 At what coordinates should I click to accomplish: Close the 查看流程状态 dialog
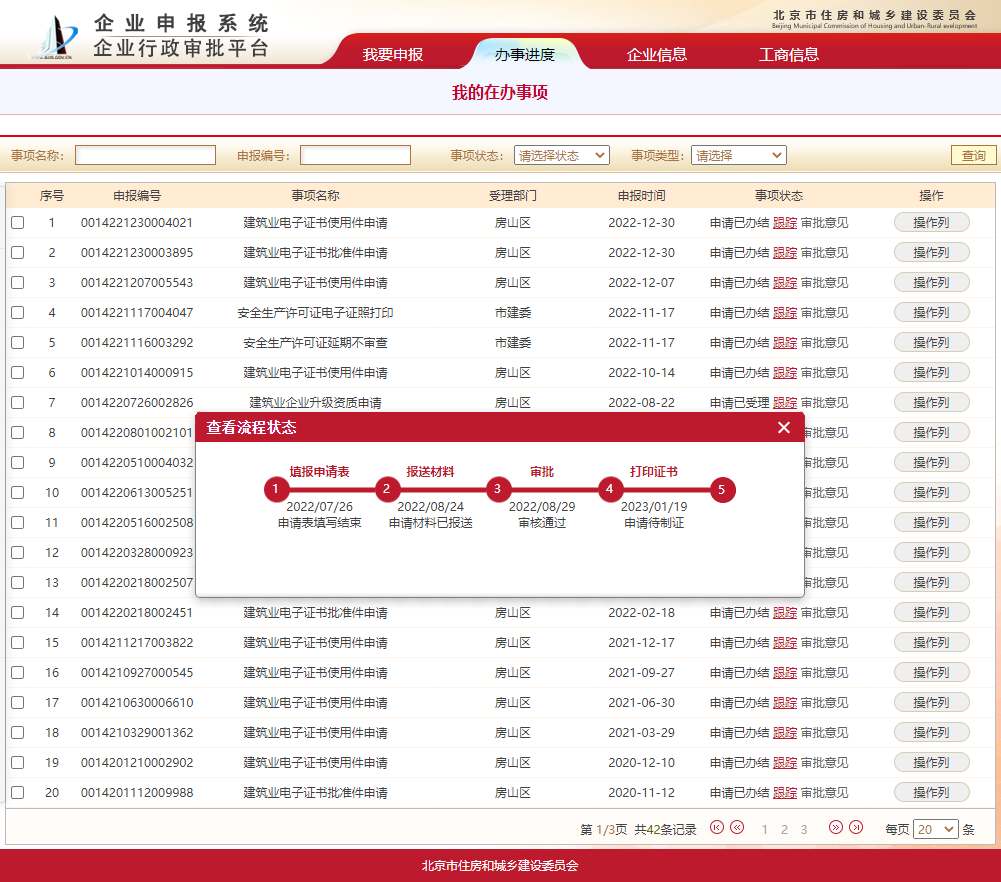coord(784,428)
